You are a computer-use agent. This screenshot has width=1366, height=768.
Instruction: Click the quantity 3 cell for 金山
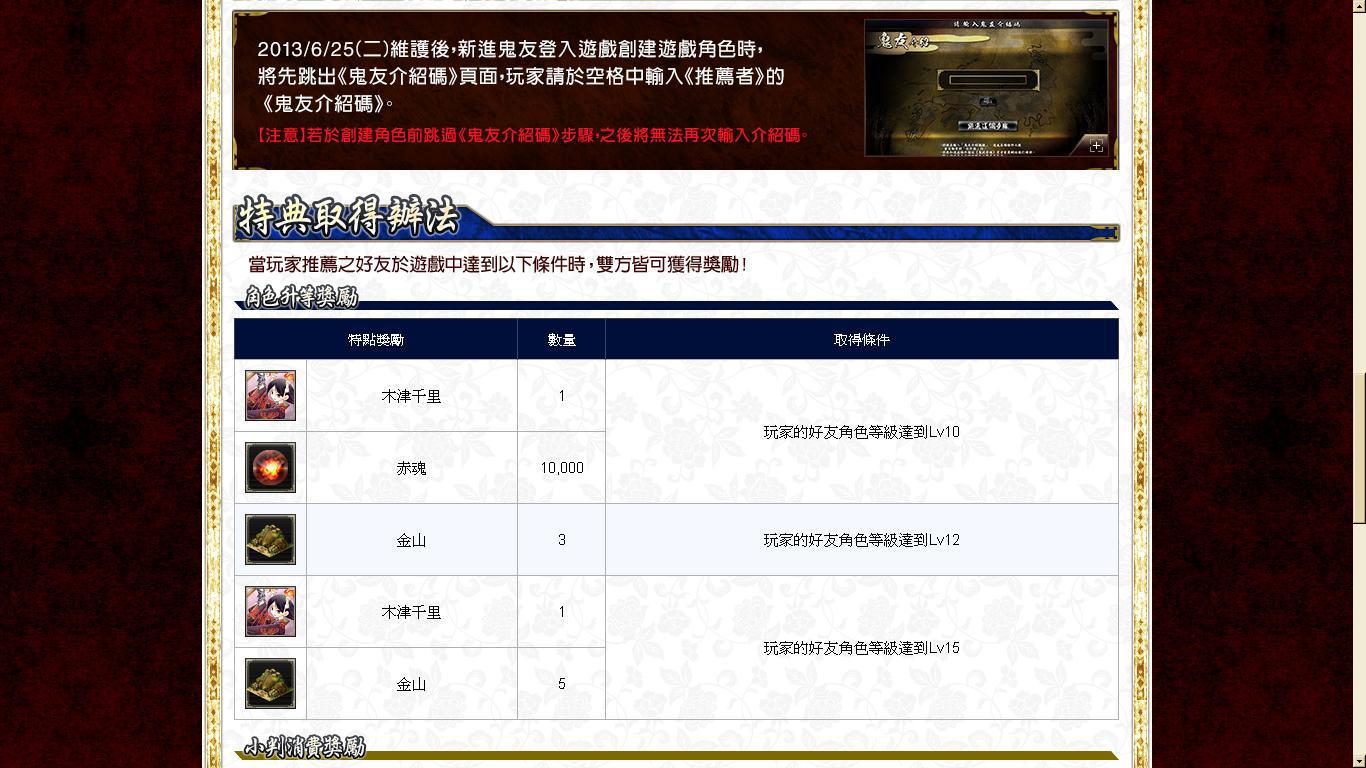(561, 540)
